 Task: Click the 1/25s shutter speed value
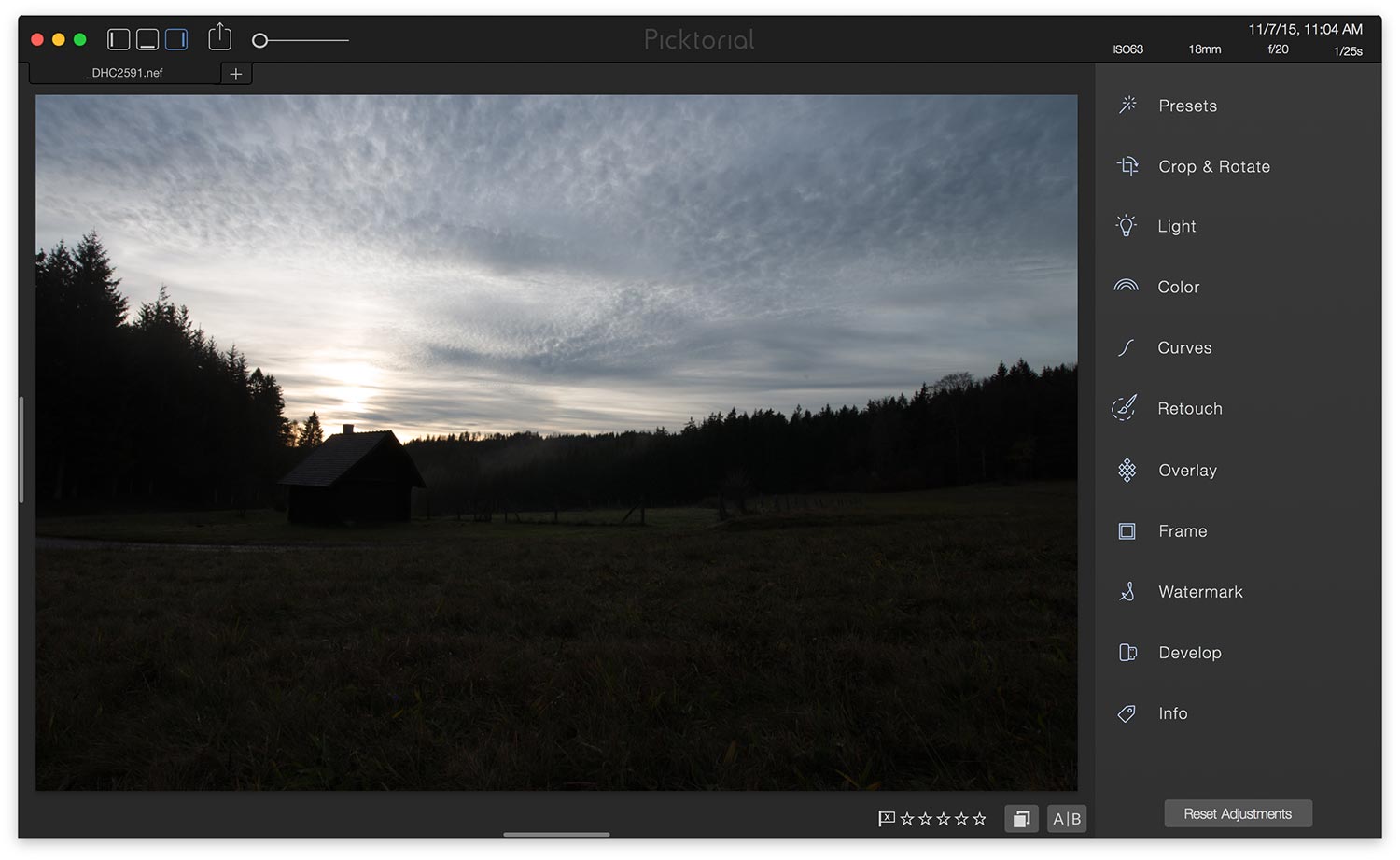click(1348, 51)
